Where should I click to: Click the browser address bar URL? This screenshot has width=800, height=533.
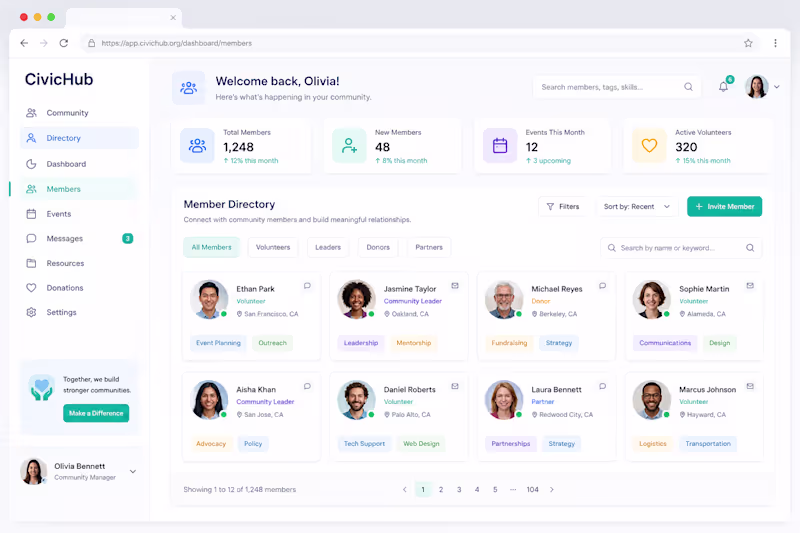pyautogui.click(x=177, y=43)
